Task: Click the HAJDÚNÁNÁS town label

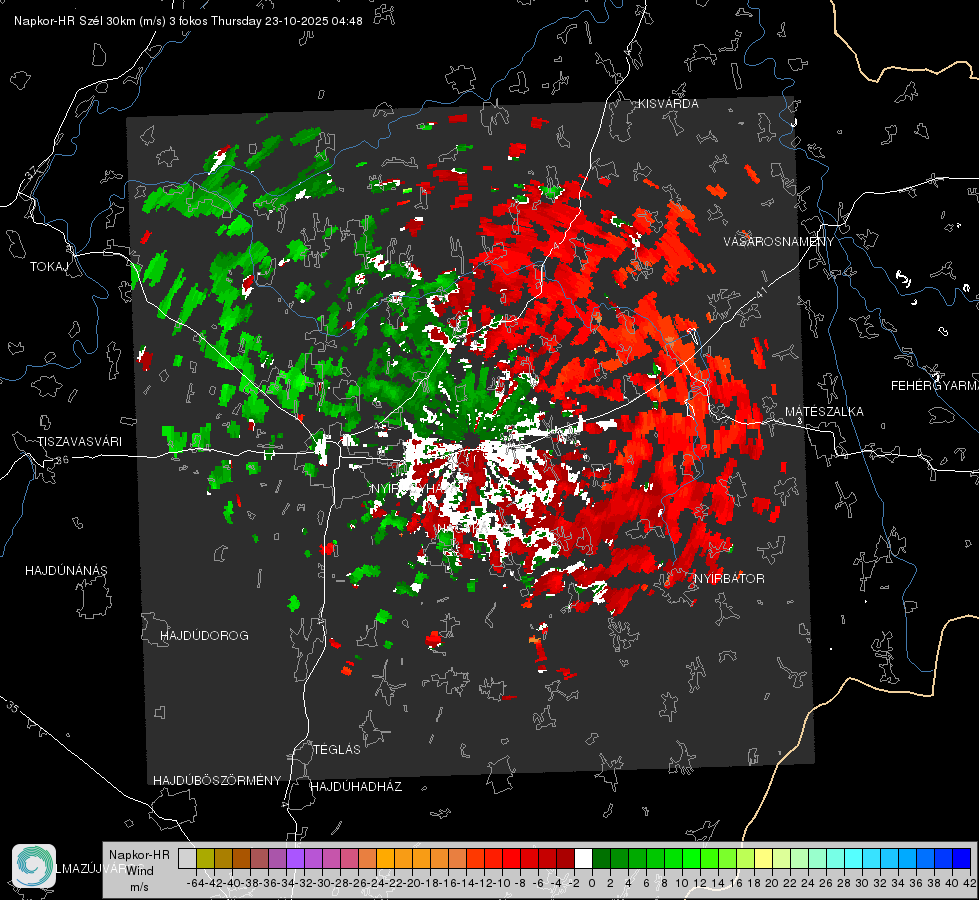Action: tap(66, 571)
